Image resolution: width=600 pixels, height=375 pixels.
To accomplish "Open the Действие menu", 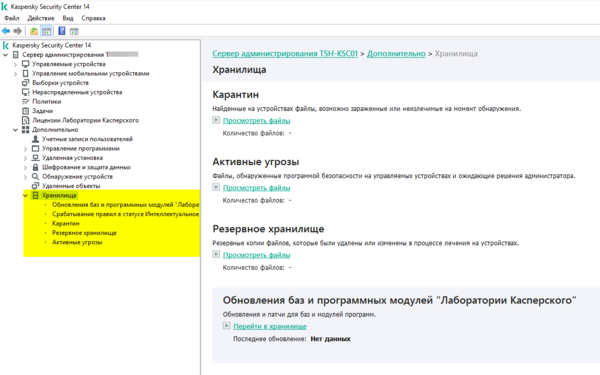I will 41,18.
